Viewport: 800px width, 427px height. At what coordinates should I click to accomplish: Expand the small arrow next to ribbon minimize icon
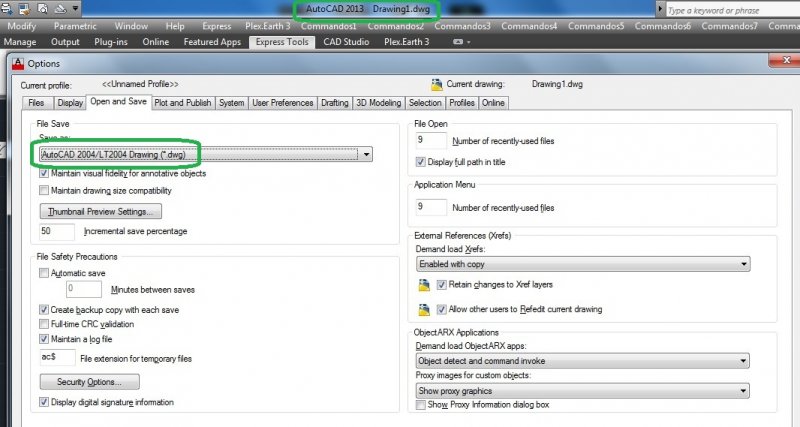pyautogui.click(x=468, y=42)
